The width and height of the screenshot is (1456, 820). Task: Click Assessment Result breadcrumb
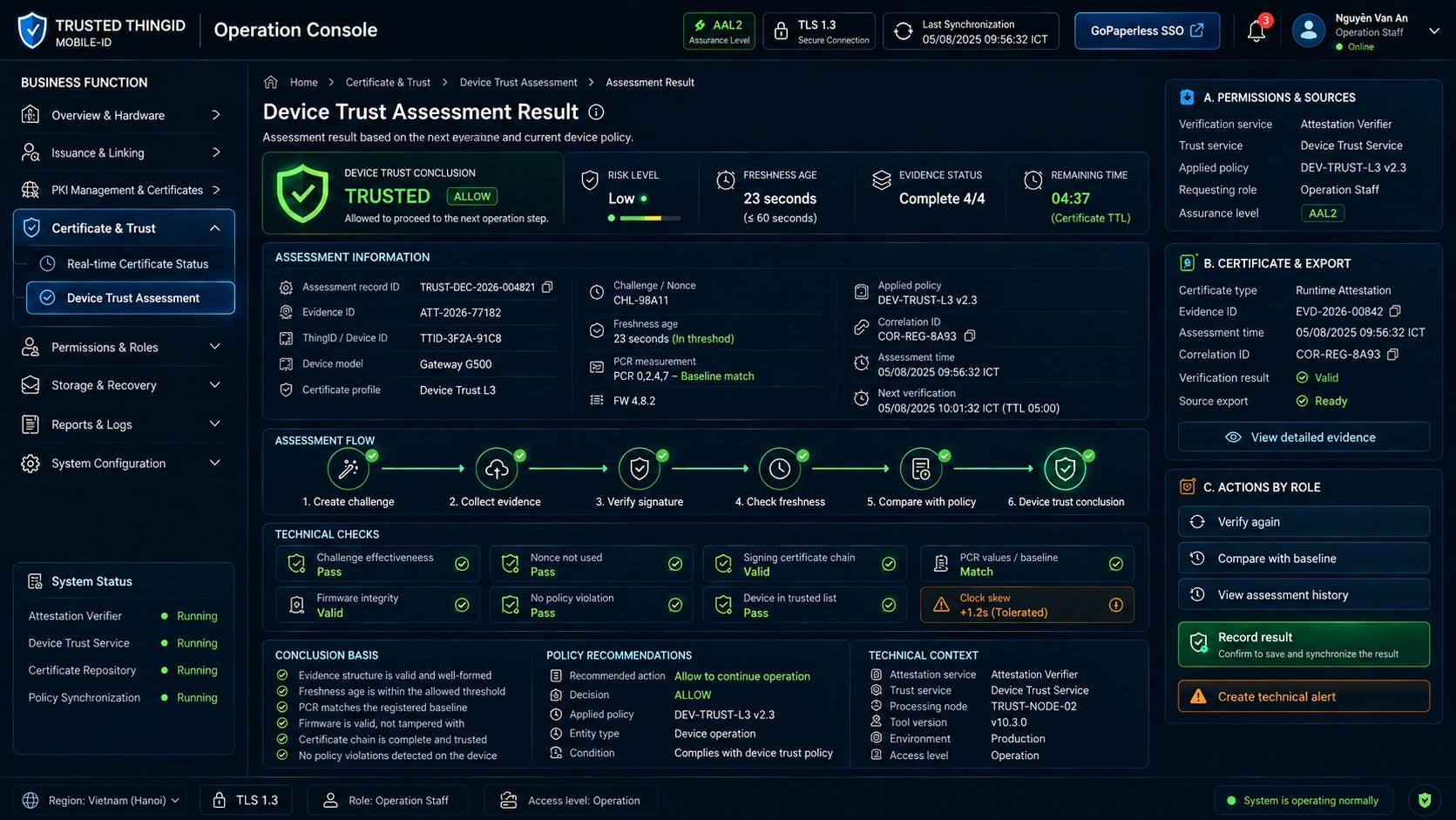[650, 82]
